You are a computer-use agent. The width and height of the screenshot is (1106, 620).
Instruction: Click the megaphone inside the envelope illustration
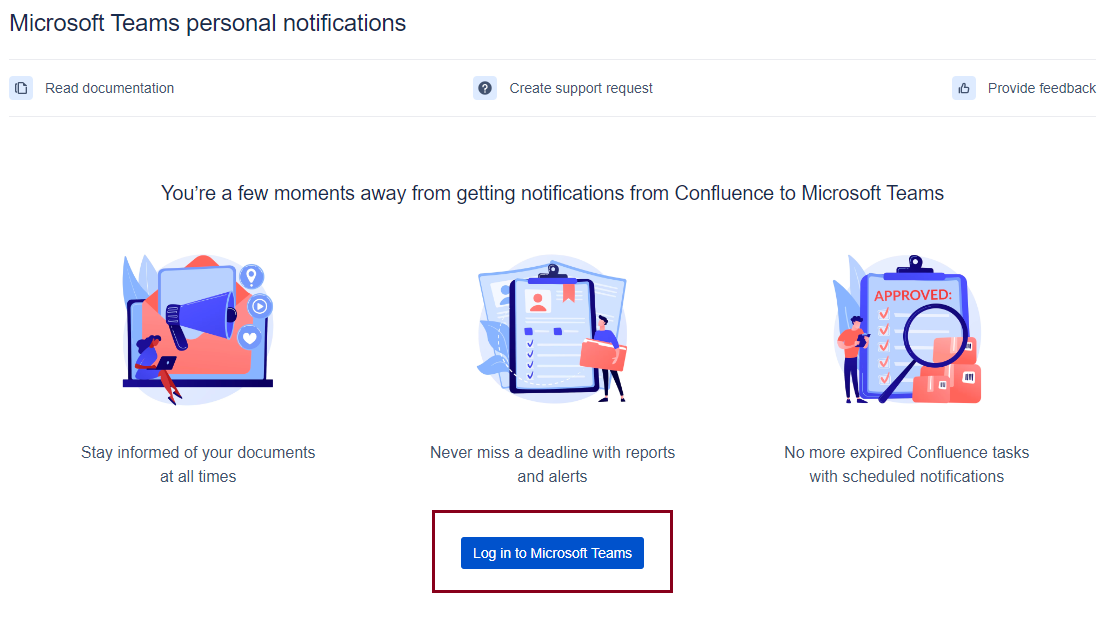202,314
